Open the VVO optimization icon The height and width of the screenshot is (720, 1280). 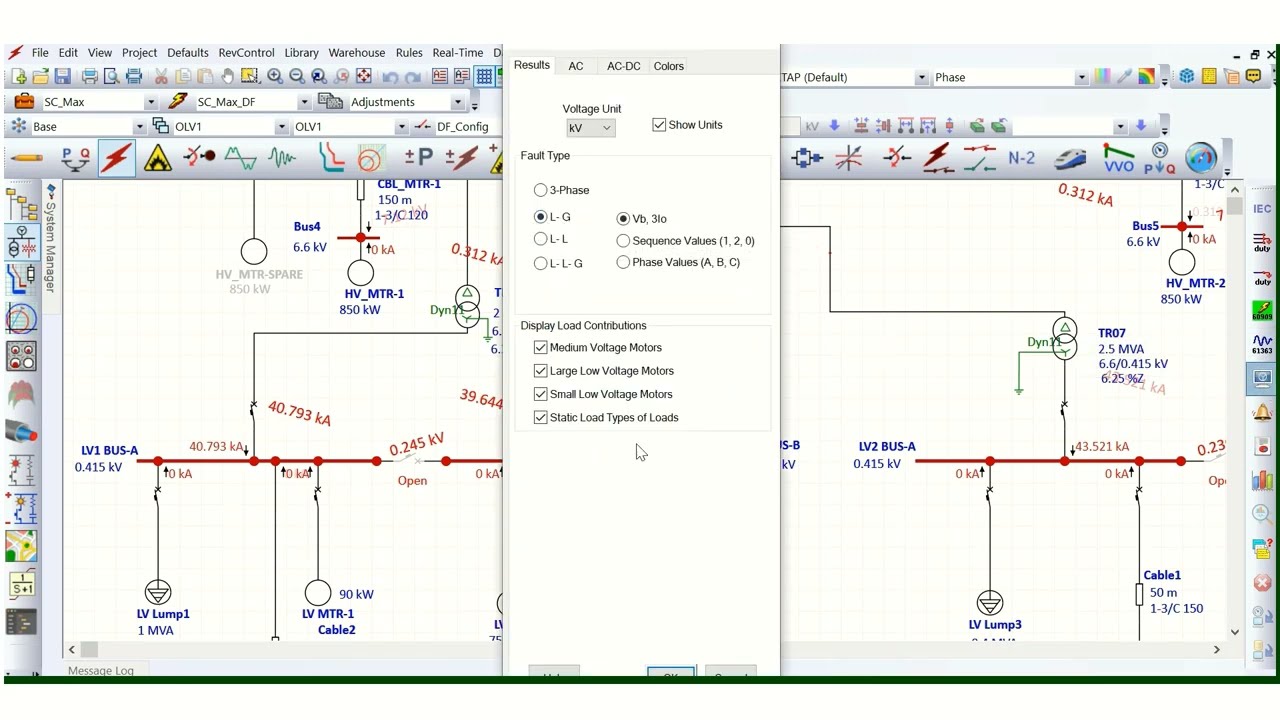[x=1118, y=158]
